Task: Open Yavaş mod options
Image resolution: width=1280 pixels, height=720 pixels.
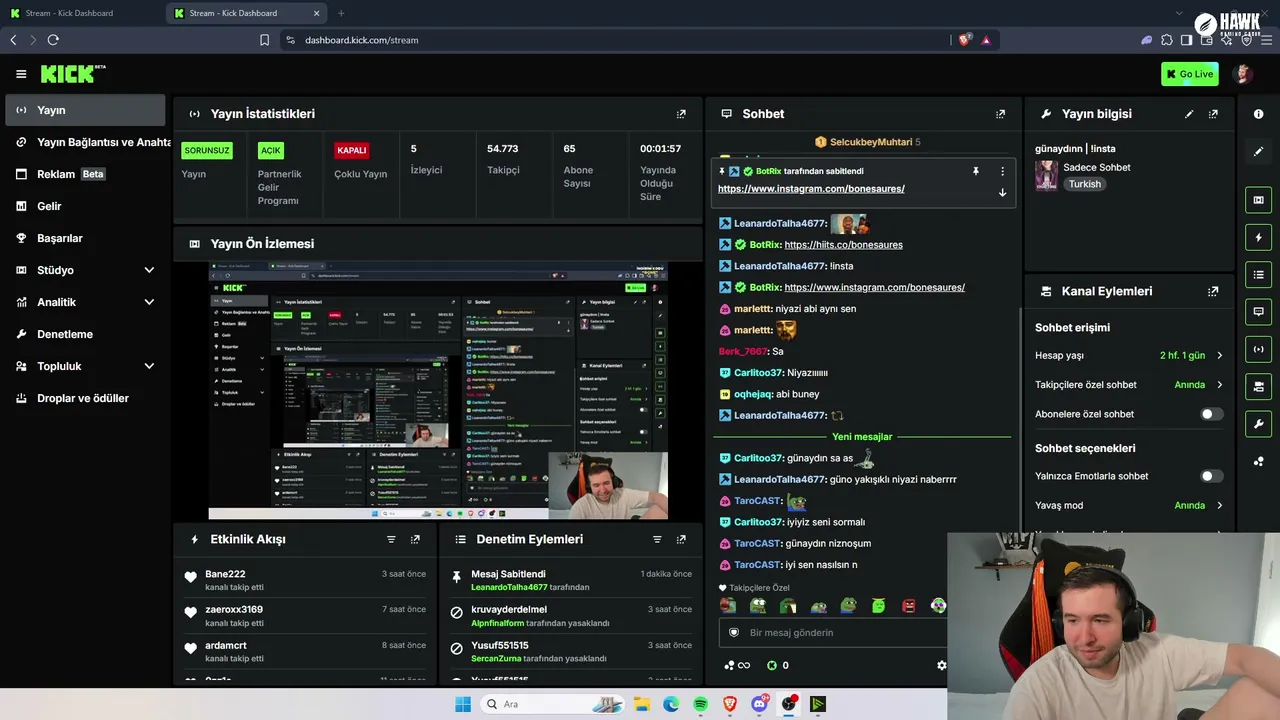Action: click(x=1219, y=505)
